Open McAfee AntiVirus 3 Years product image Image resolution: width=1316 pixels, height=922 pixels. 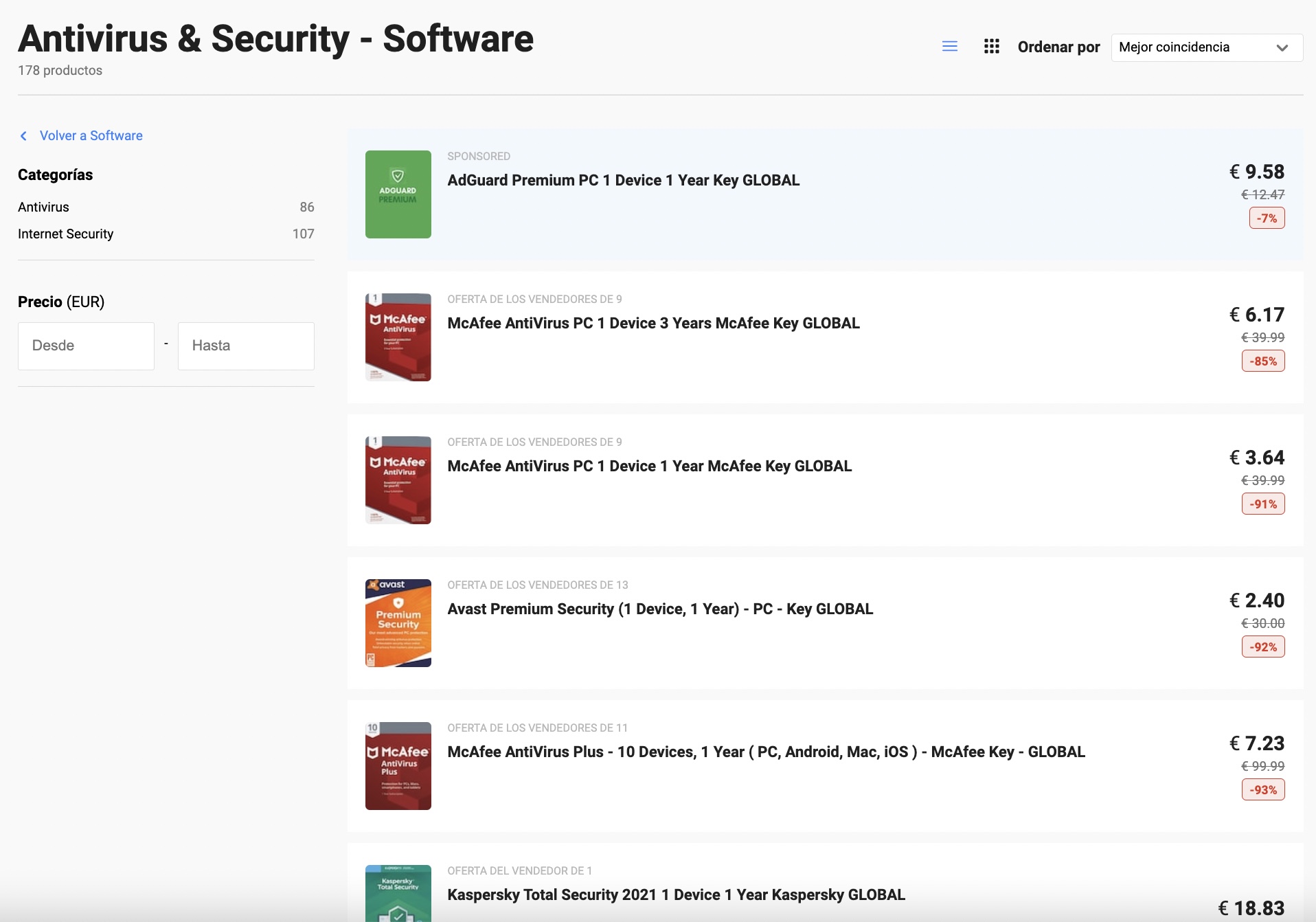coord(398,337)
